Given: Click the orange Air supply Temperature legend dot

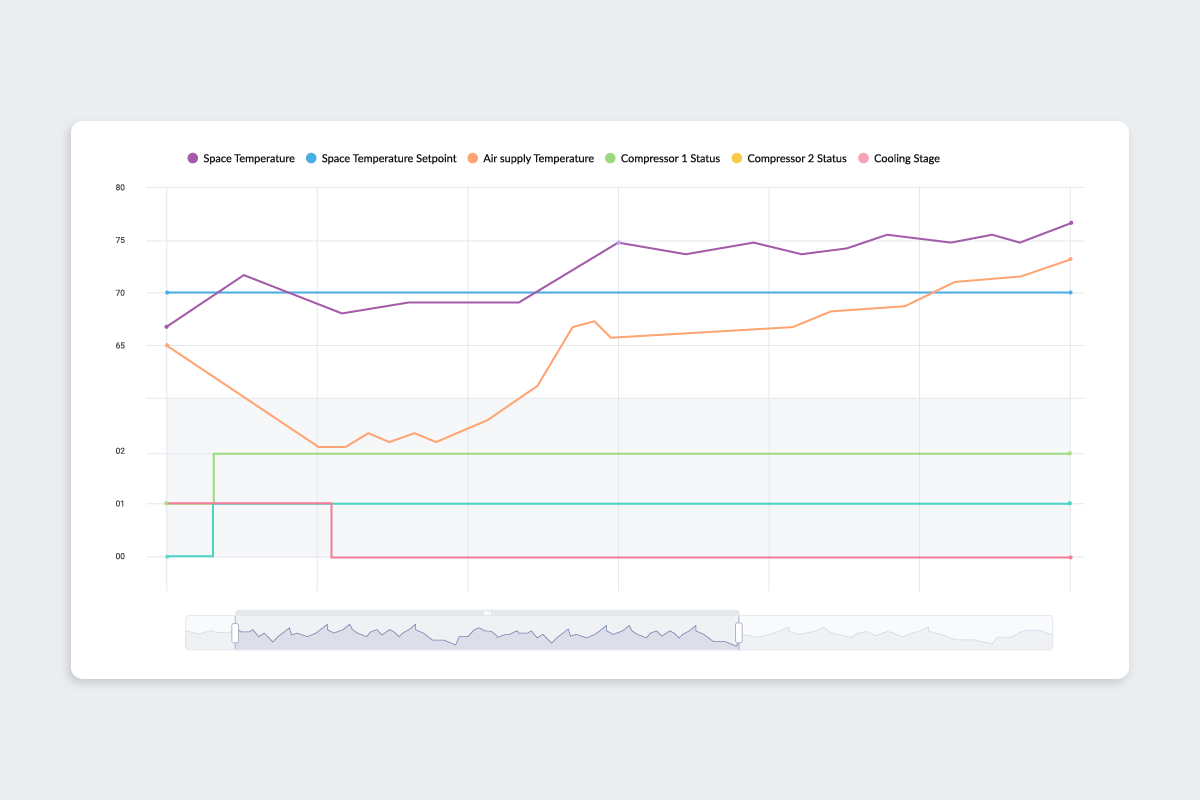Looking at the screenshot, I should tap(473, 159).
